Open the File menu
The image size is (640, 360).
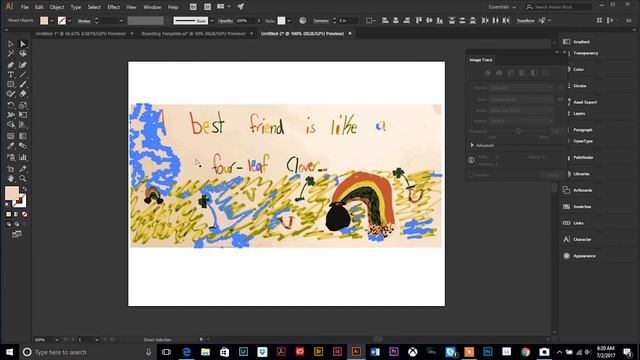[x=24, y=7]
